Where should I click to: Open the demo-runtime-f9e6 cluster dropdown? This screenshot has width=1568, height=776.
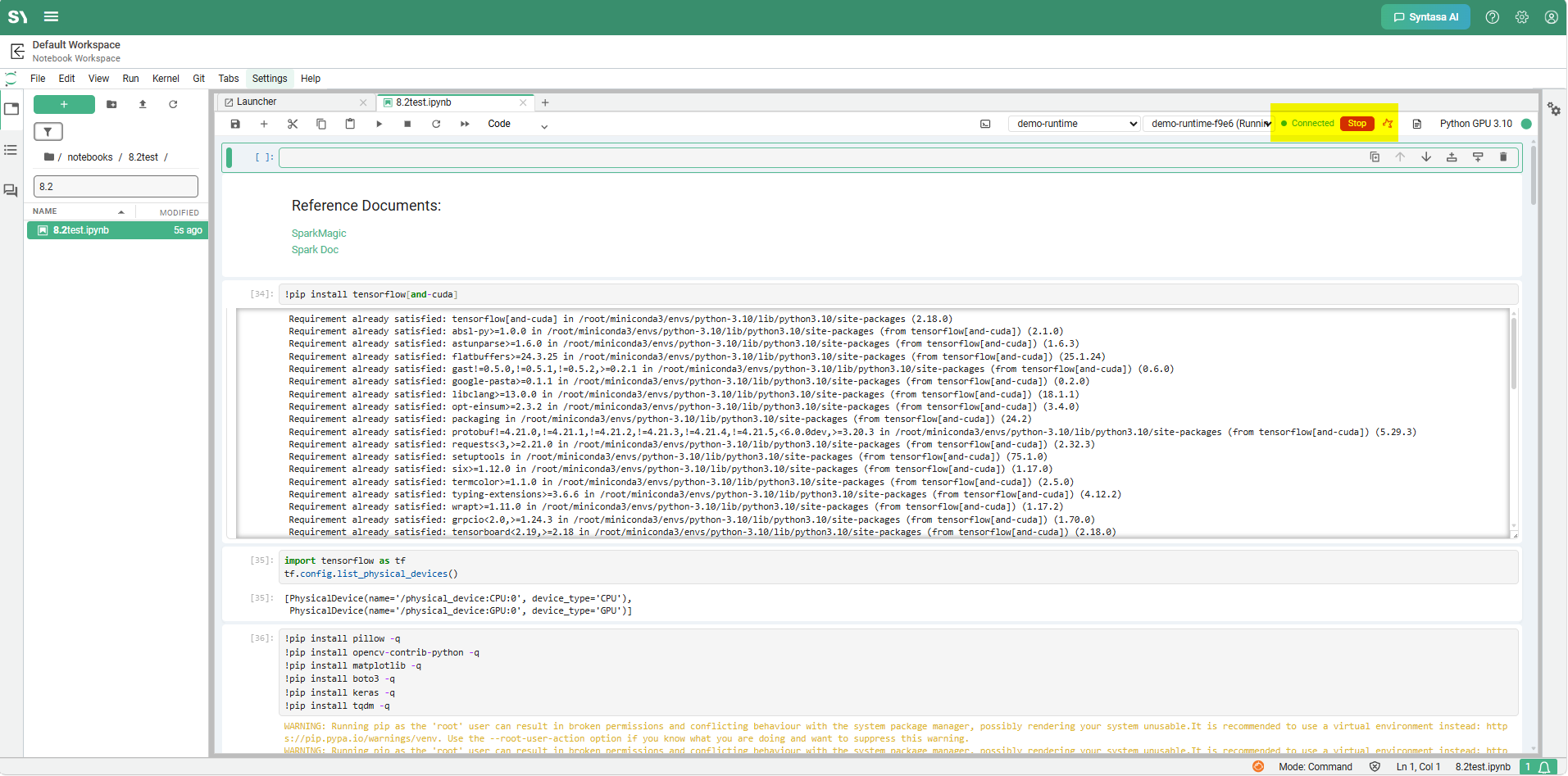point(1209,124)
